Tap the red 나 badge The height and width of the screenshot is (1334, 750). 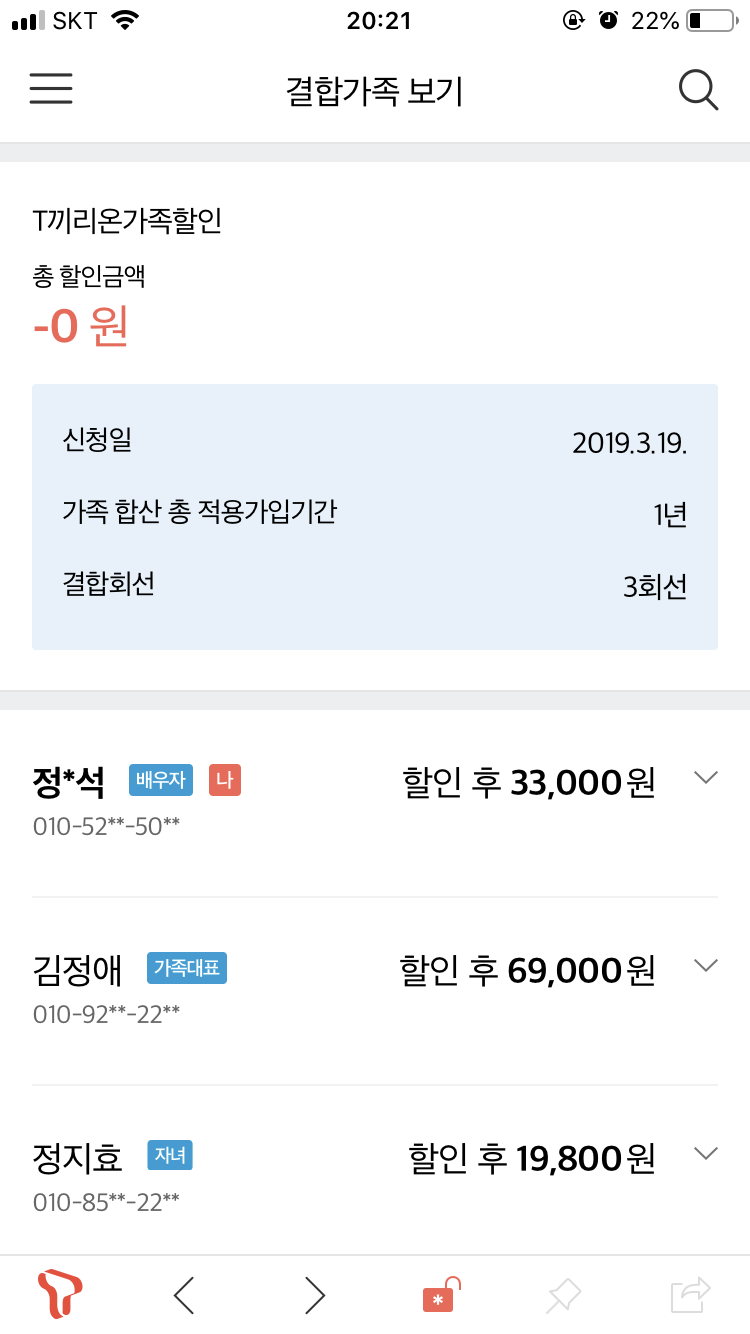225,780
